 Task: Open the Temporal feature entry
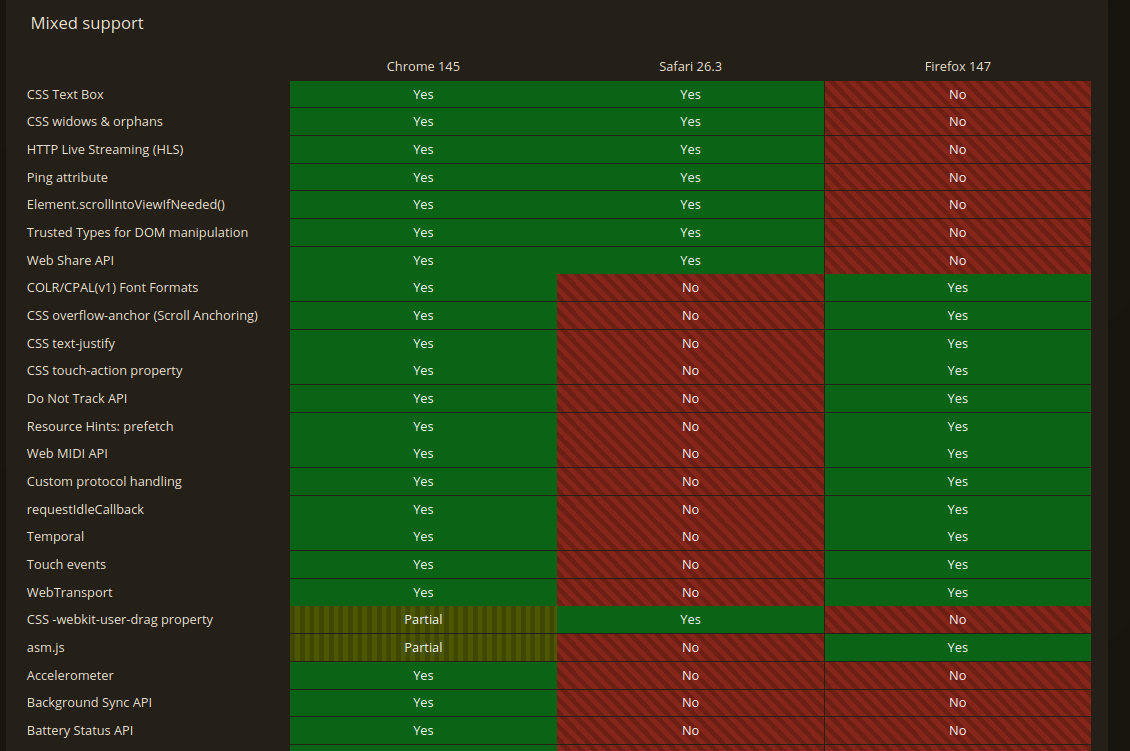55,536
